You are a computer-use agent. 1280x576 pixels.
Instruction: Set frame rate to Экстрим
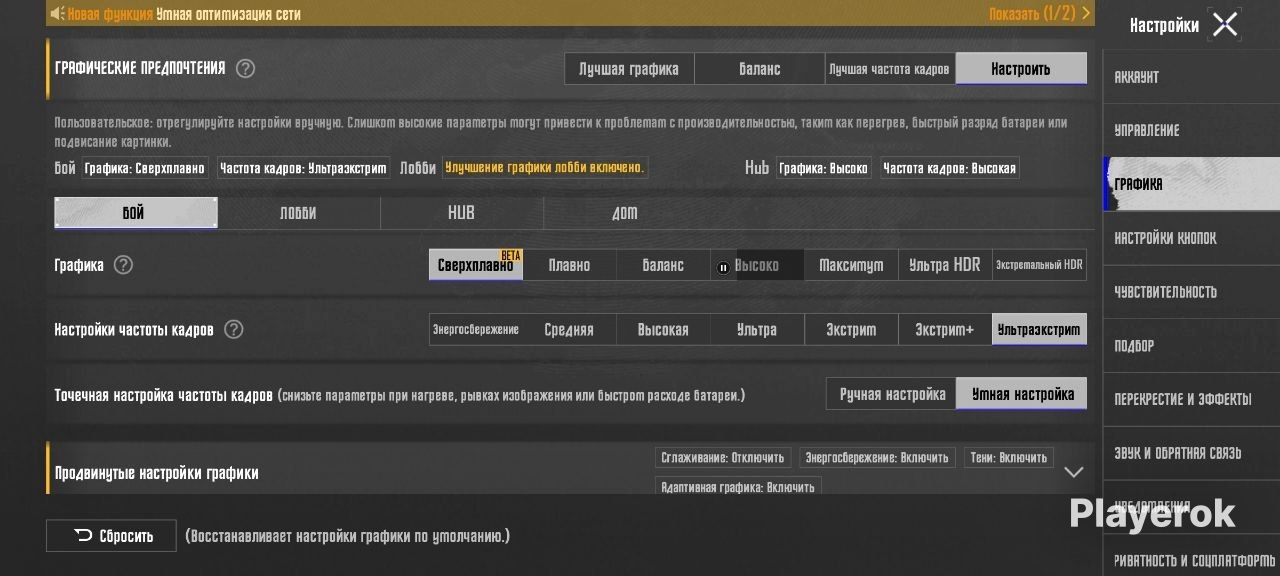pyautogui.click(x=851, y=329)
